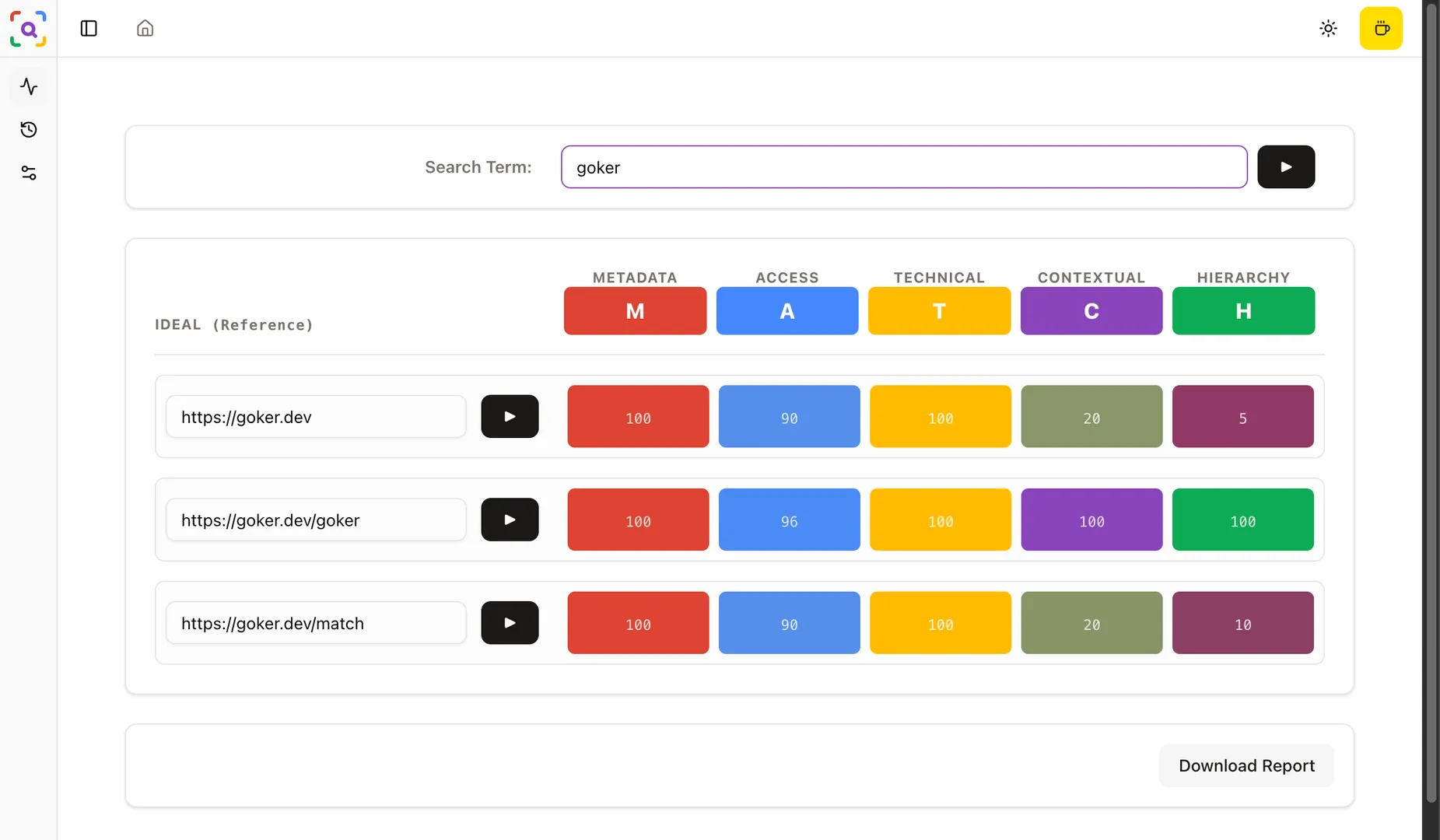Select the green HIERARCHY header tile

click(x=1242, y=310)
